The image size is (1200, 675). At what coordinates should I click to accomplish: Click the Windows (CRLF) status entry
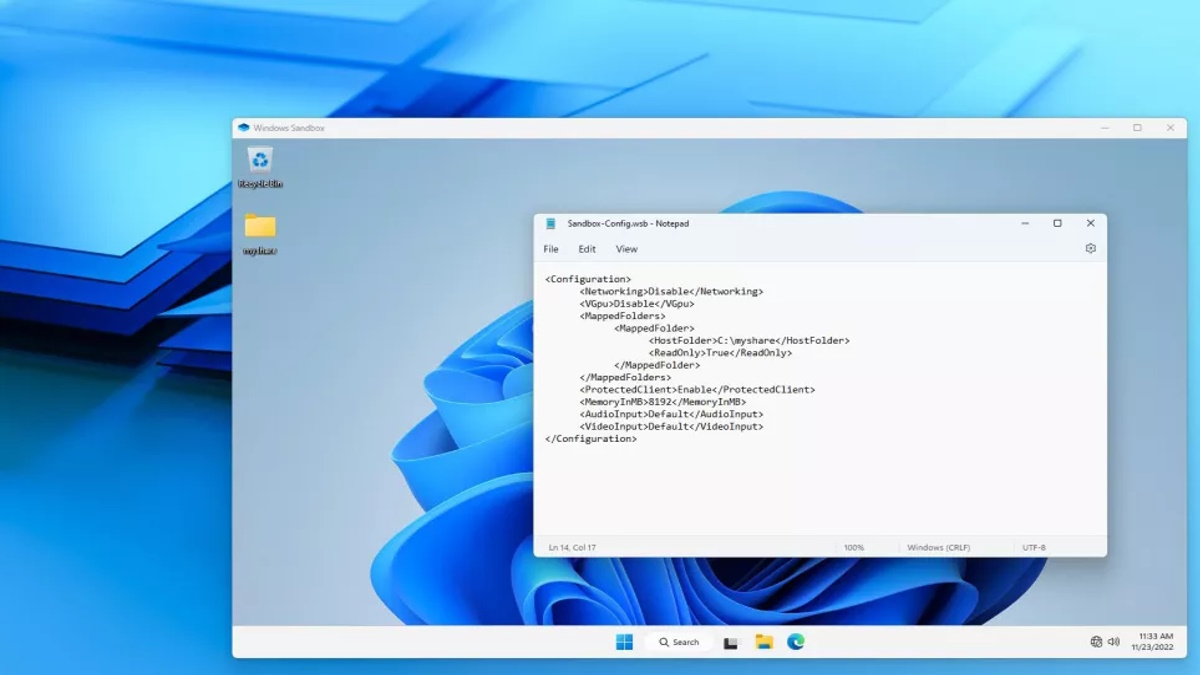click(x=938, y=548)
